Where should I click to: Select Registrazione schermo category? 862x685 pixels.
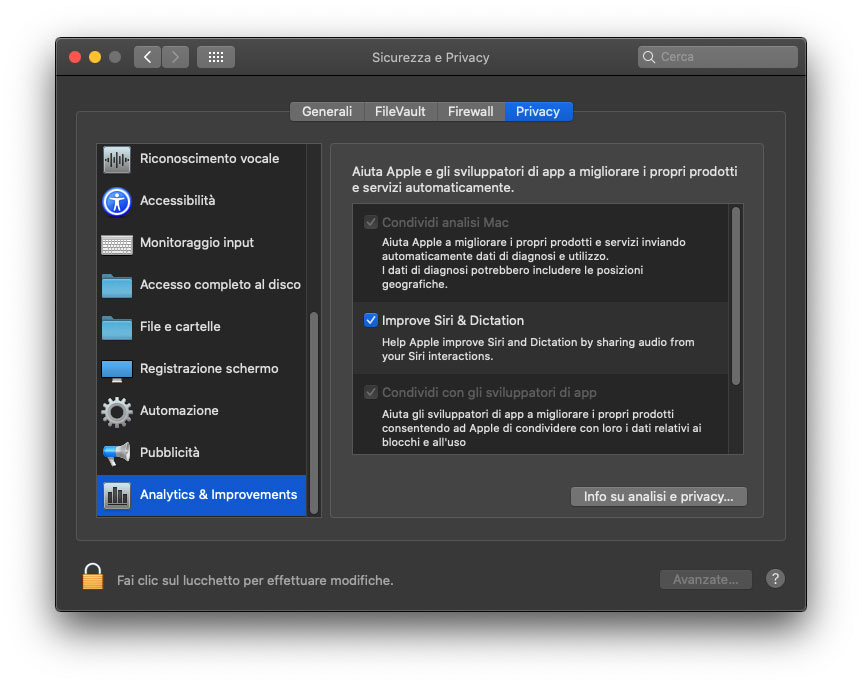[201, 368]
